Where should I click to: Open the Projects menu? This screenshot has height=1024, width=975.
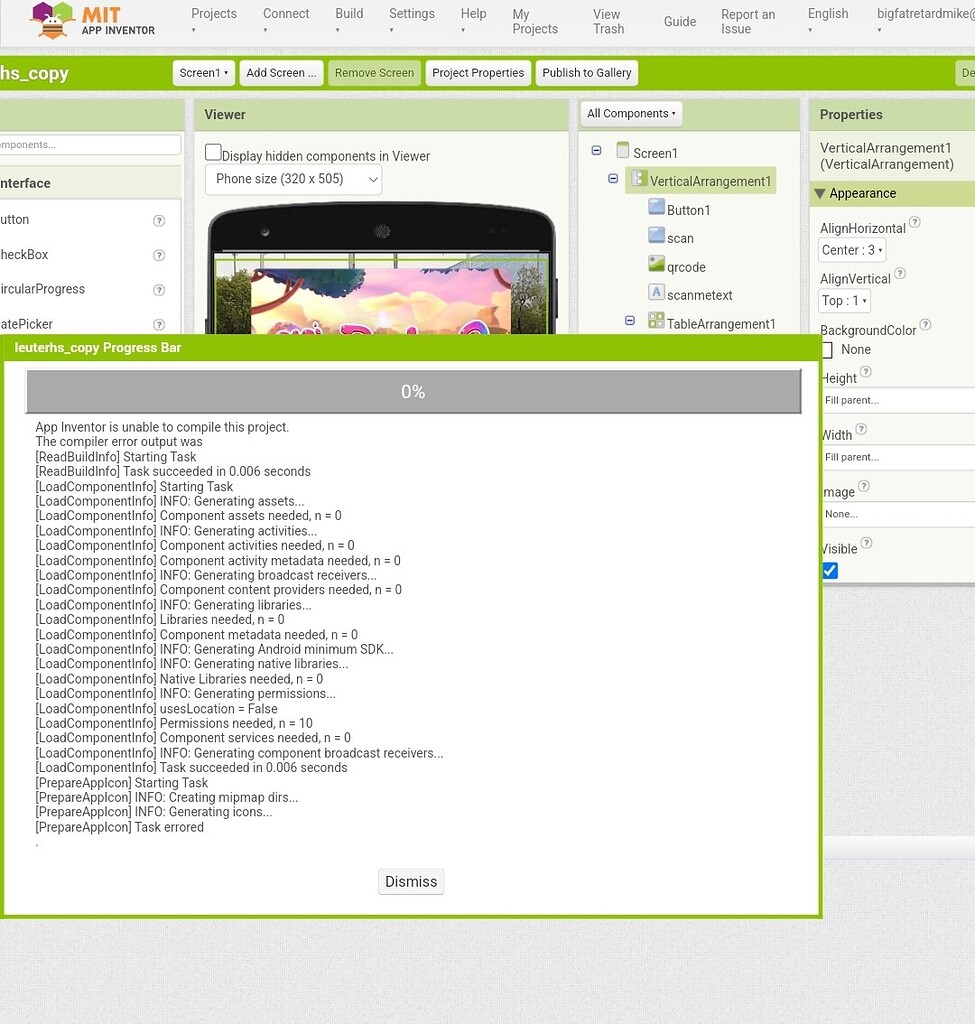click(213, 13)
